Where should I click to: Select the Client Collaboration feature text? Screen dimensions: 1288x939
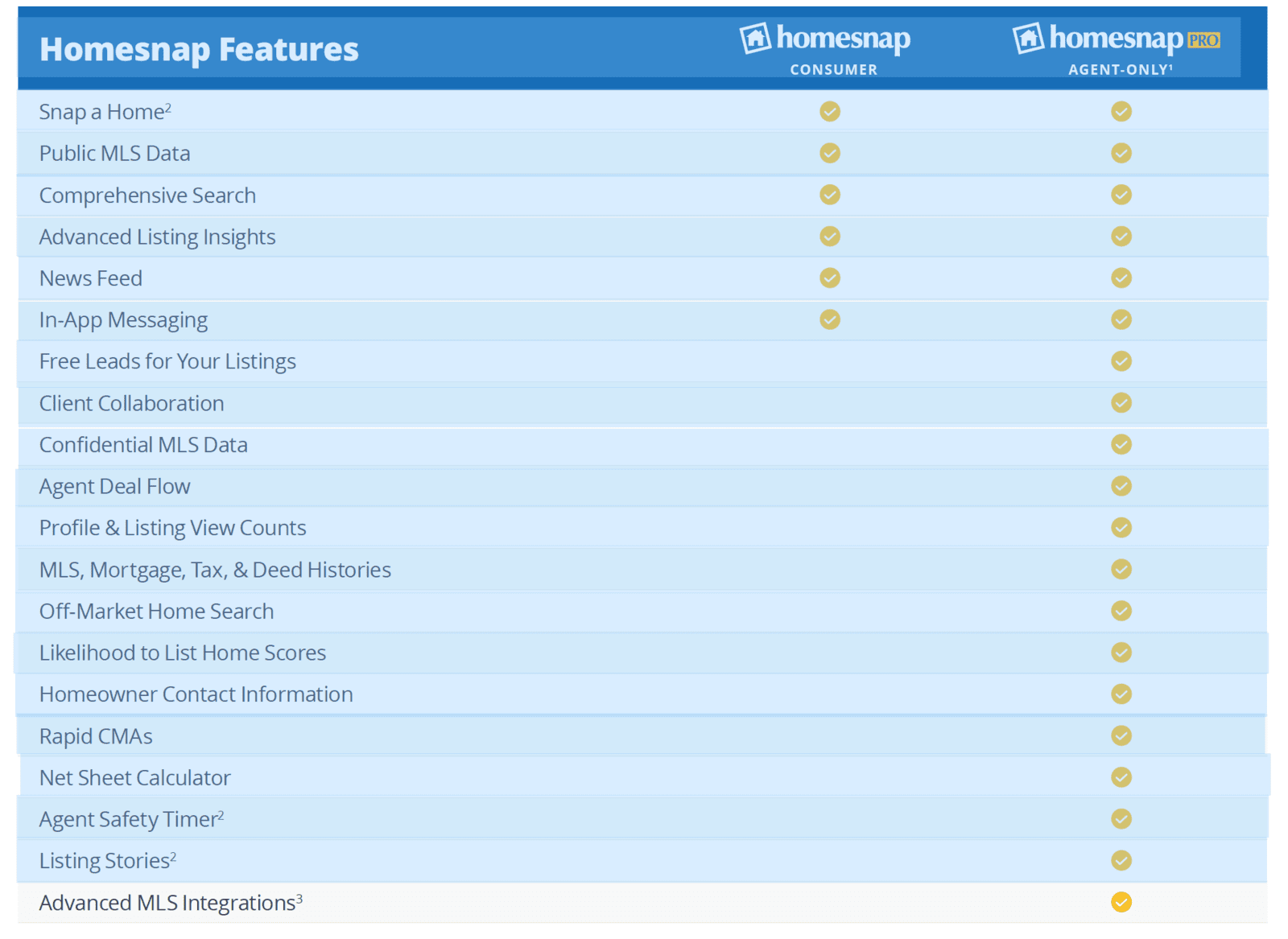click(132, 403)
